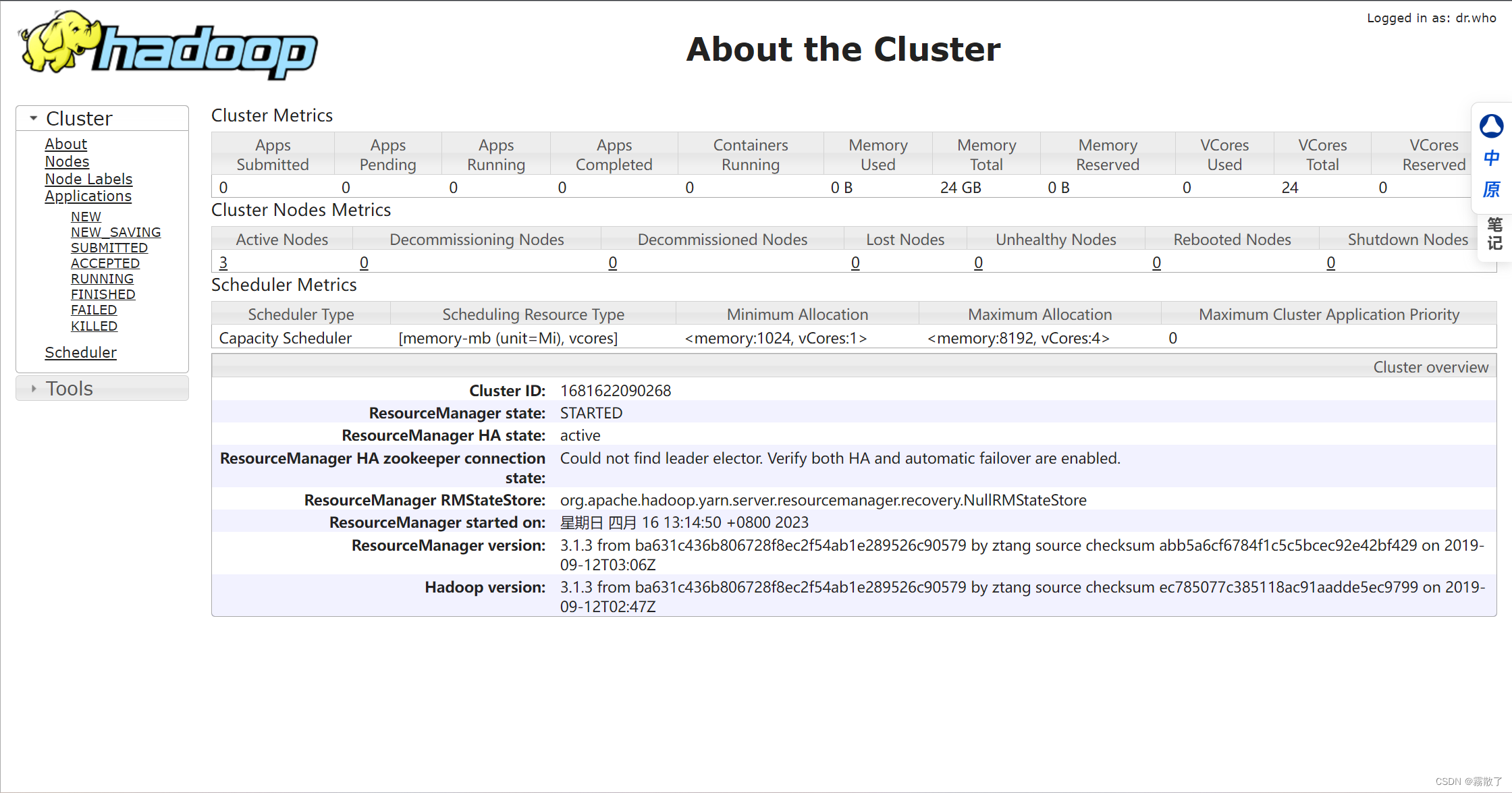Click the Applications tab in sidebar
Viewport: 1512px width, 793px height.
[88, 196]
